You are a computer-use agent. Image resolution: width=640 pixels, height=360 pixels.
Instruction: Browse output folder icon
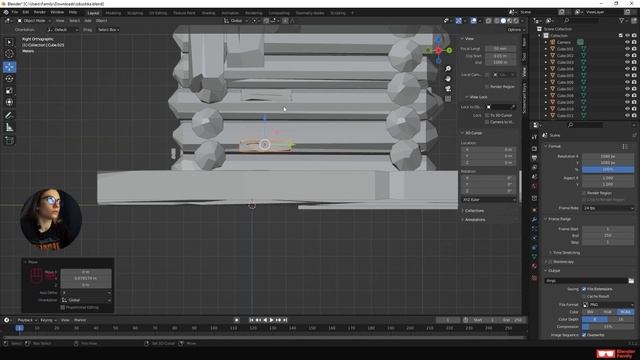(631, 281)
